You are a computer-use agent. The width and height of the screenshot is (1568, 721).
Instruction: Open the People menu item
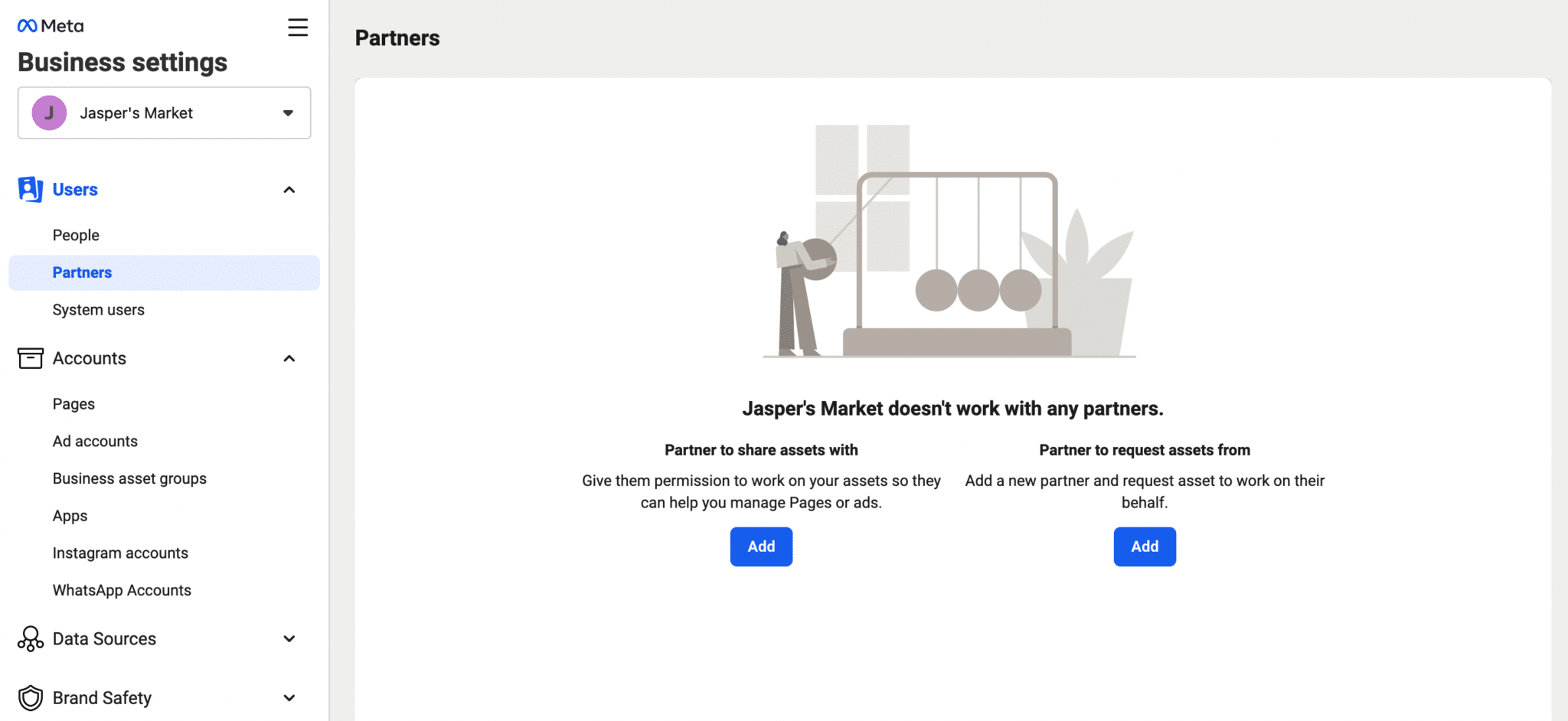[76, 235]
